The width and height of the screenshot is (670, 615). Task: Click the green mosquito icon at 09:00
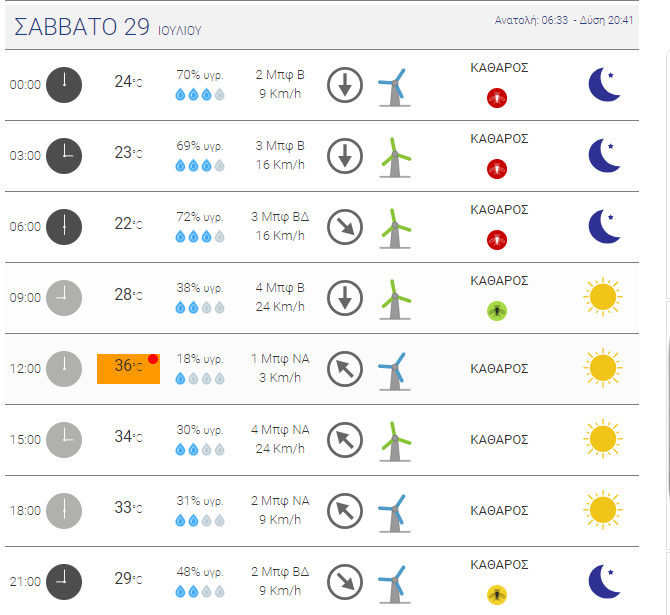point(497,311)
